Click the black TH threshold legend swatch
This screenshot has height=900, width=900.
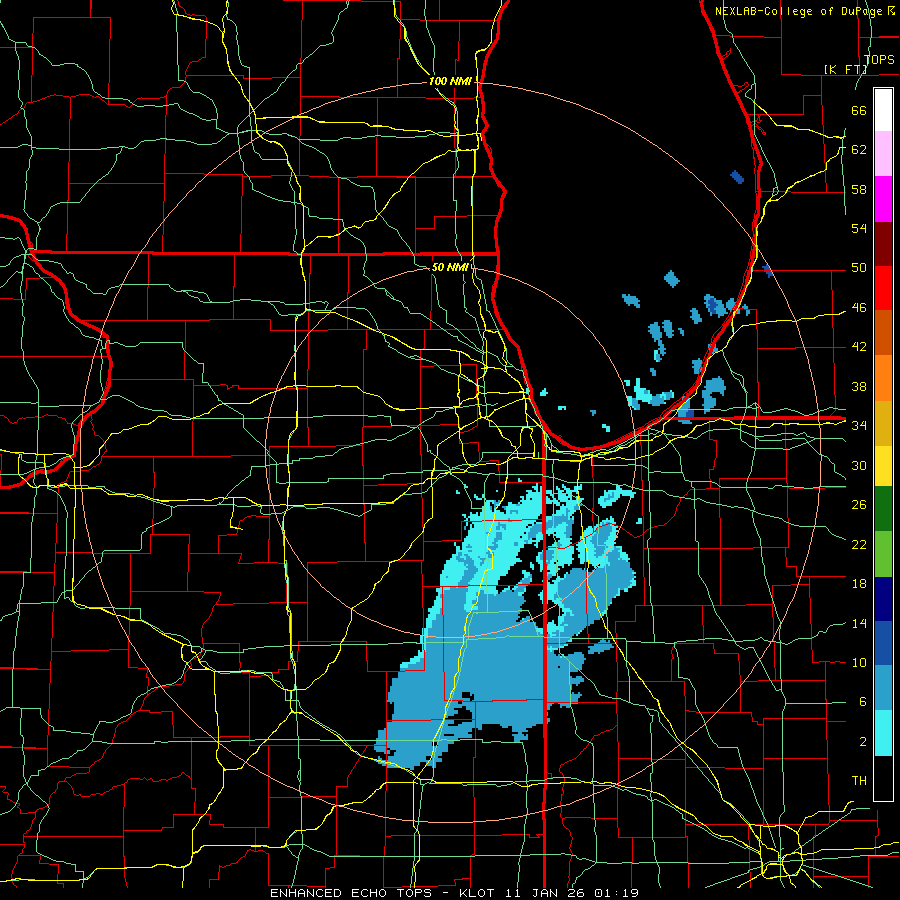pos(883,777)
